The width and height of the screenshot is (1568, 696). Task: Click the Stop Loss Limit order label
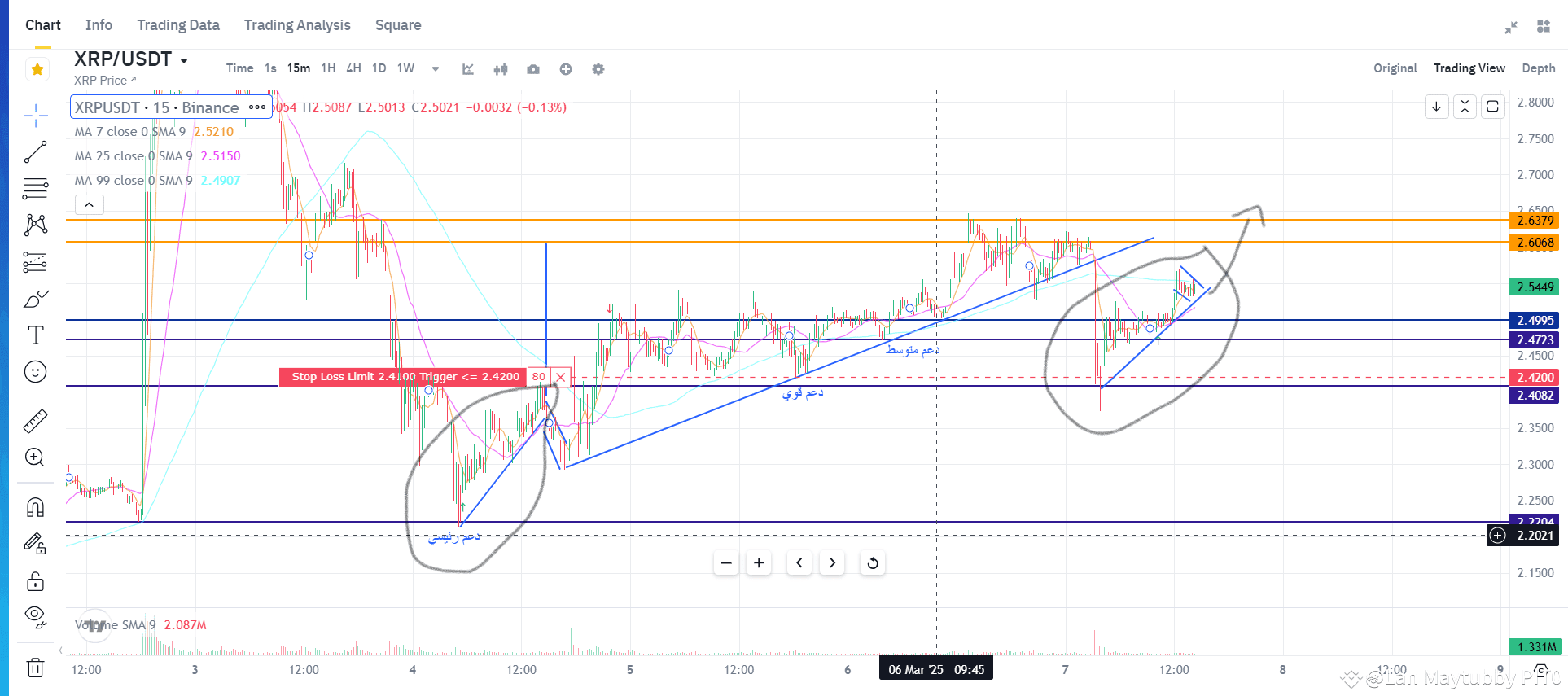click(x=405, y=377)
